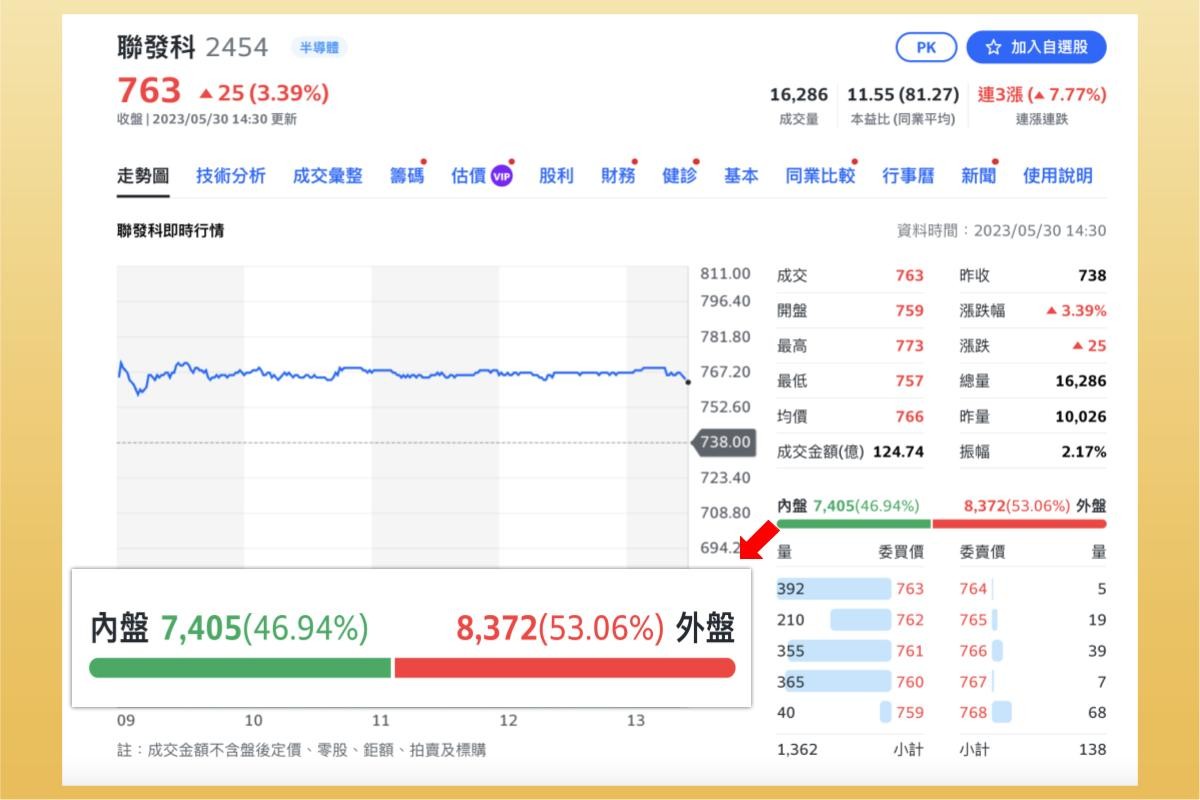
Task: Click the bid price 759 row
Action: (x=851, y=713)
